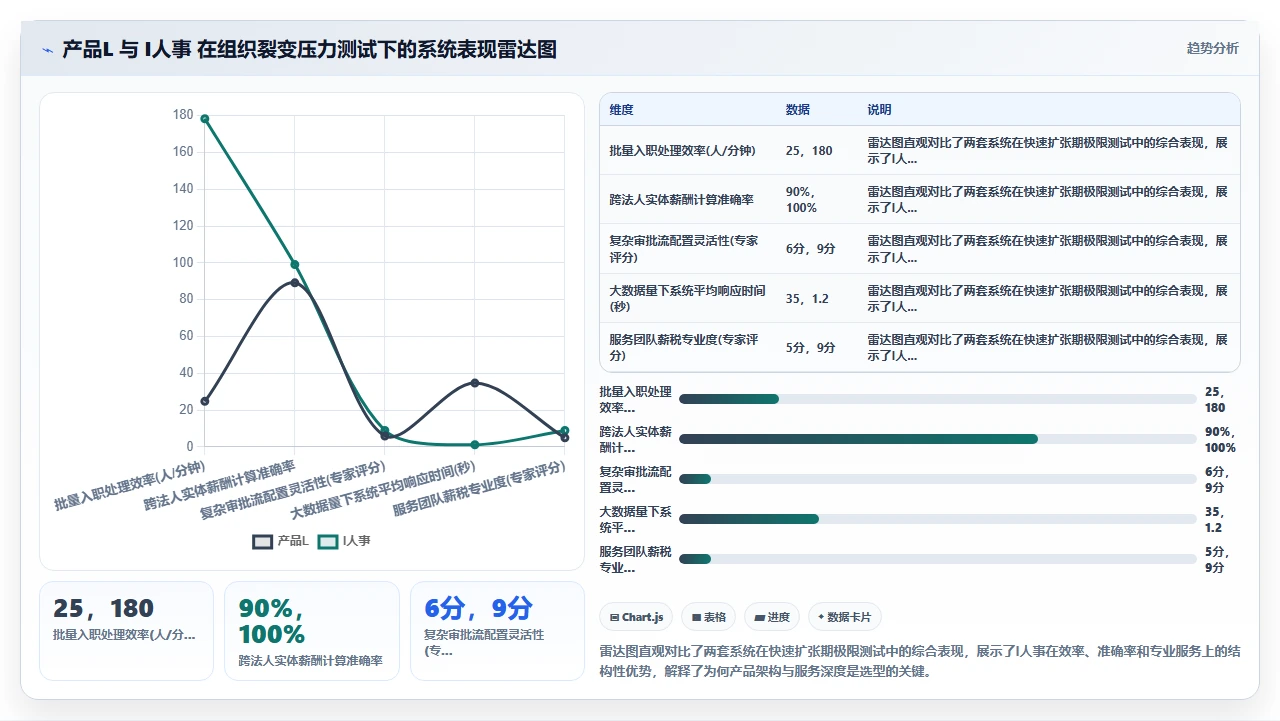
Task: Open the 趋势分析 link
Action: pyautogui.click(x=1212, y=48)
